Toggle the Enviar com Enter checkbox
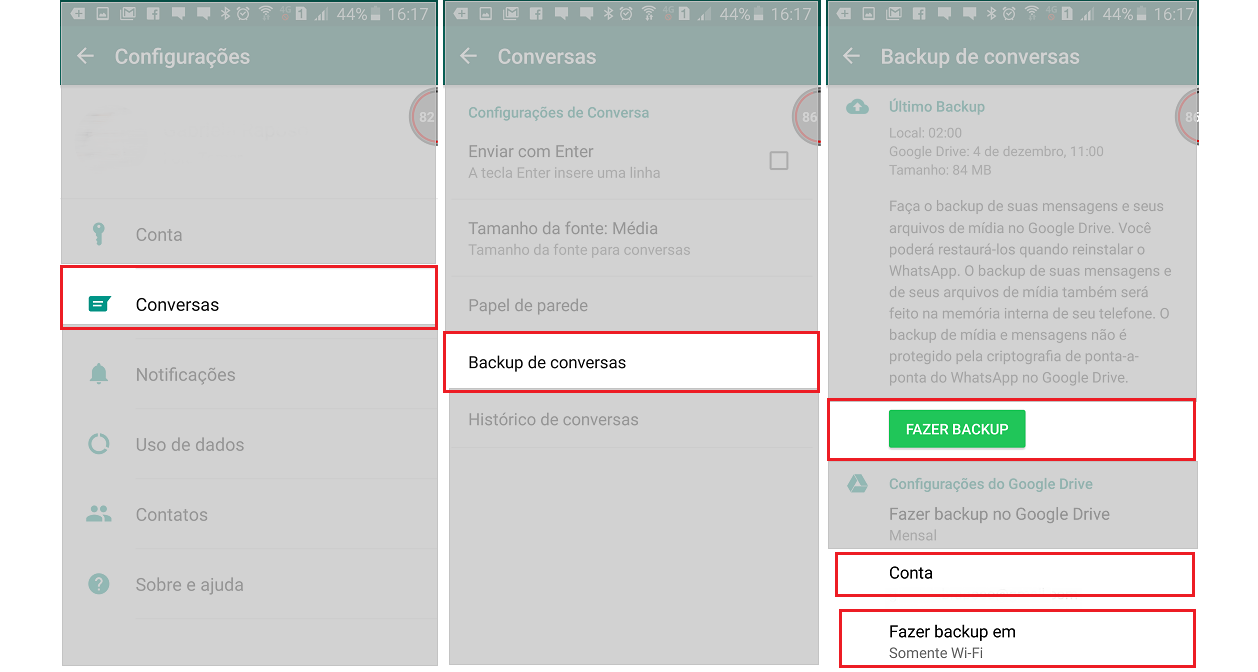 tap(779, 161)
